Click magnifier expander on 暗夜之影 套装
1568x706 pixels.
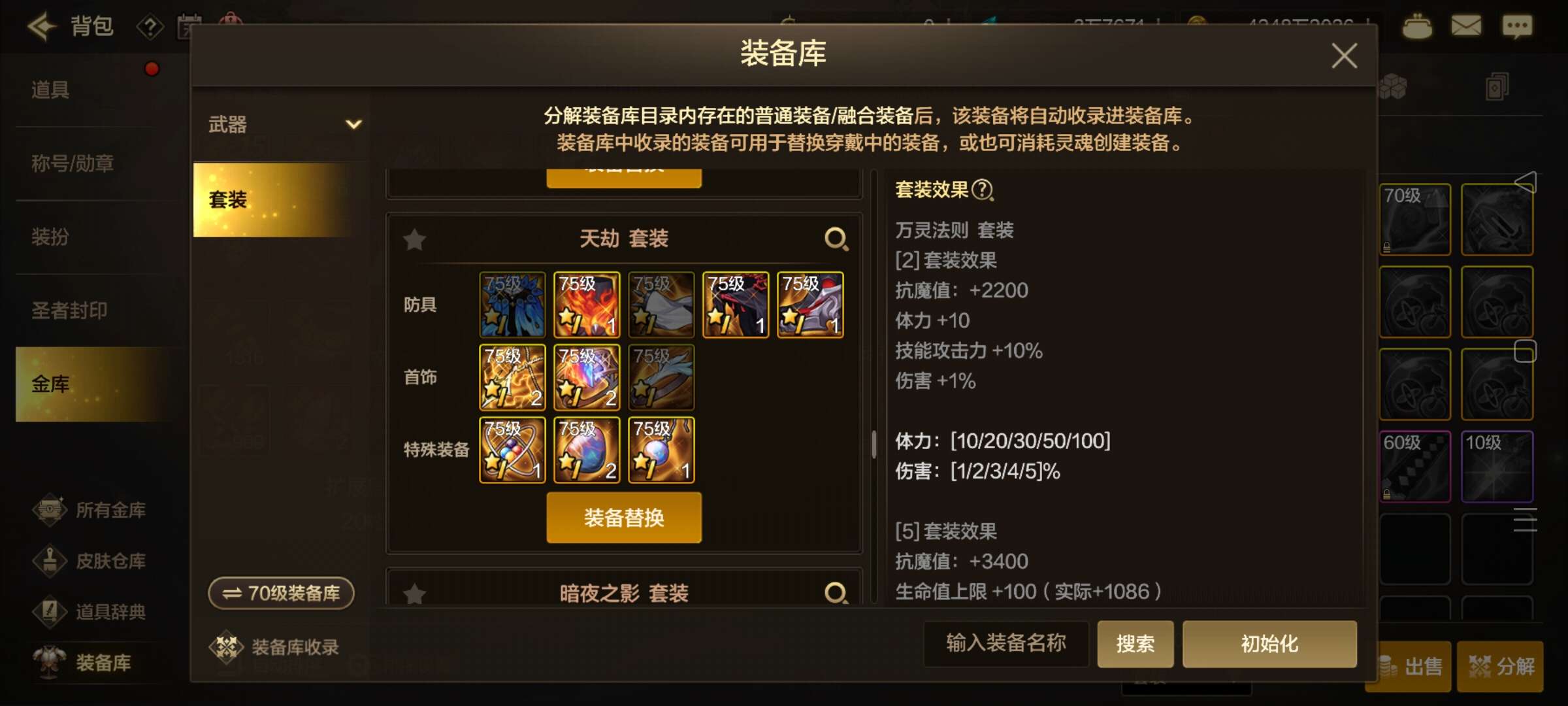(x=836, y=593)
